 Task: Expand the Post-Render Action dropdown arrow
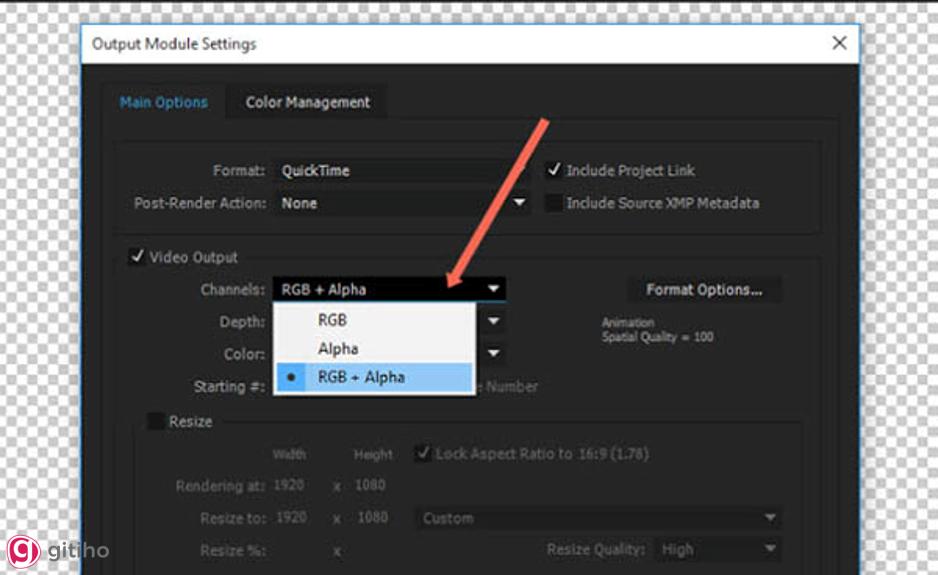point(519,203)
